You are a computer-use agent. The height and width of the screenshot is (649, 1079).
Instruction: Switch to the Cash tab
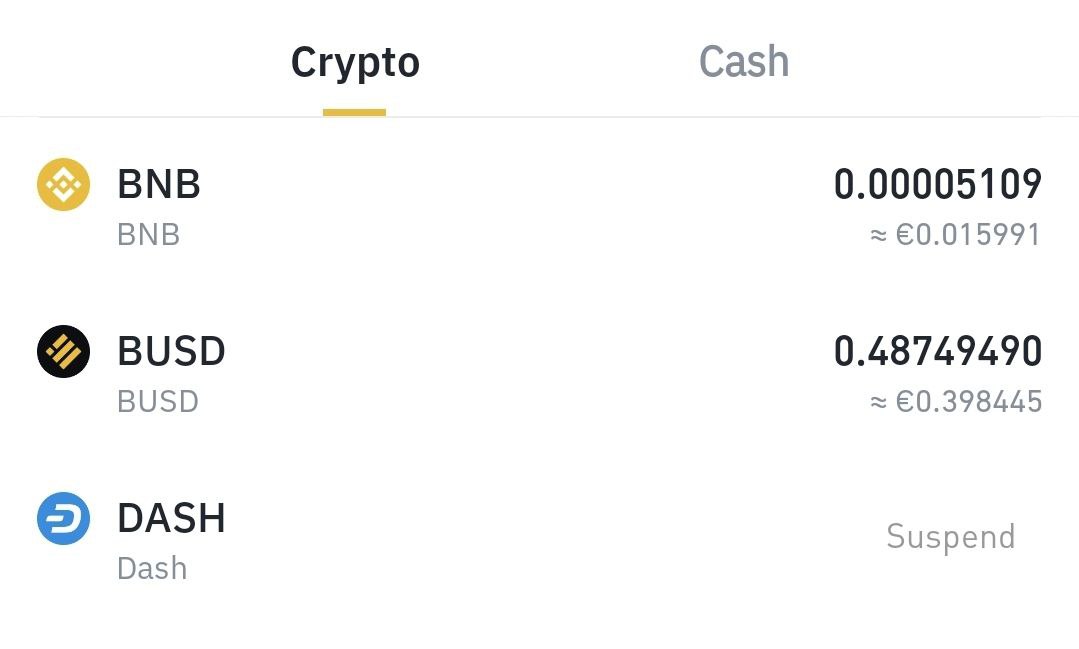[744, 62]
